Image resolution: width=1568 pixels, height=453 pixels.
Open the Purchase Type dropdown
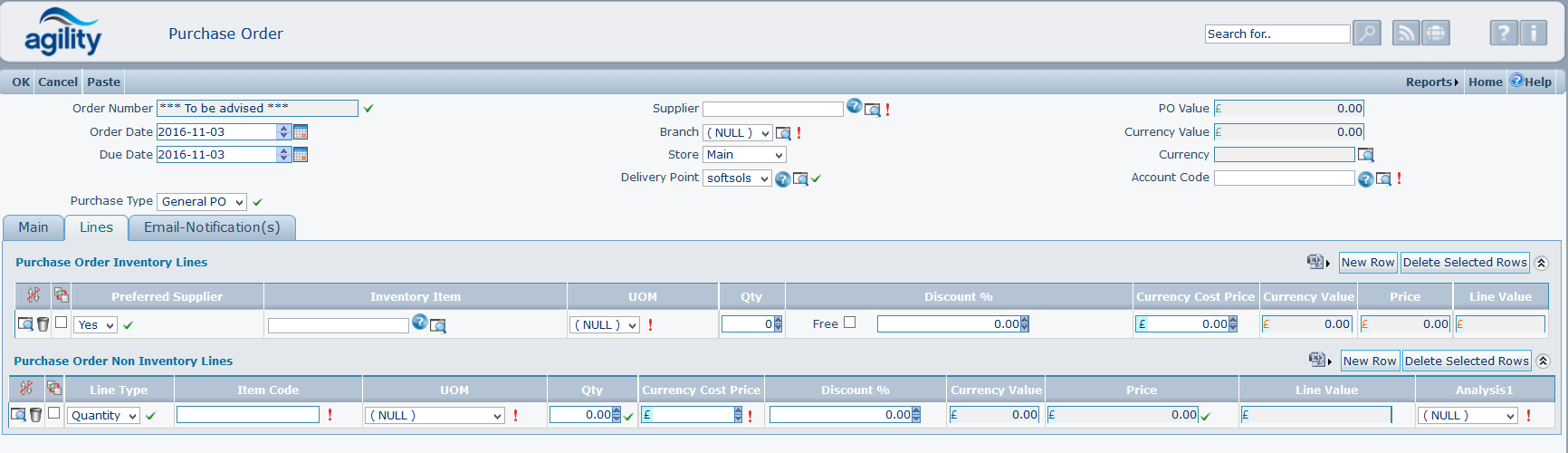point(201,202)
